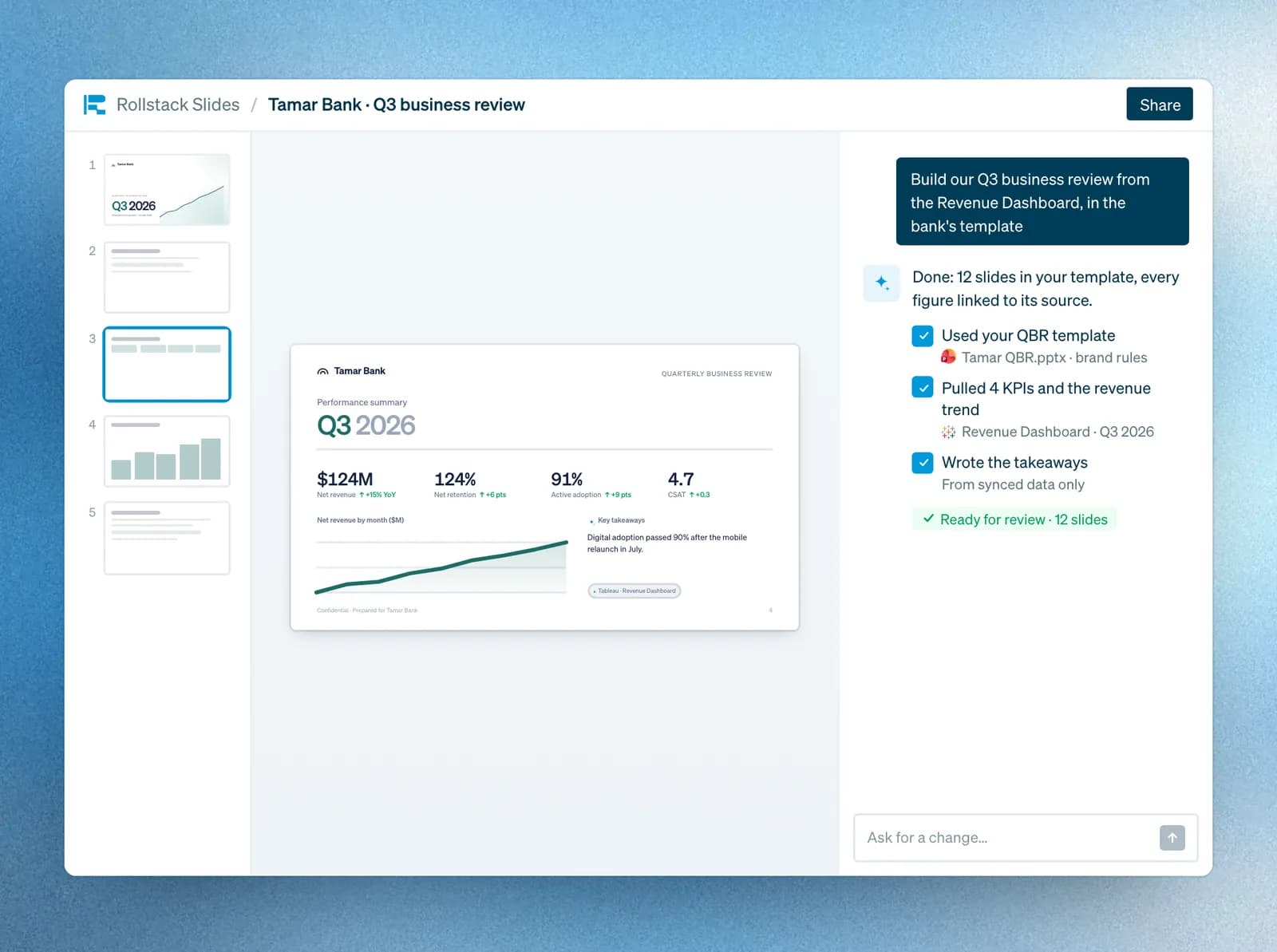Click the Performance summary label
The image size is (1277, 952).
tap(362, 402)
